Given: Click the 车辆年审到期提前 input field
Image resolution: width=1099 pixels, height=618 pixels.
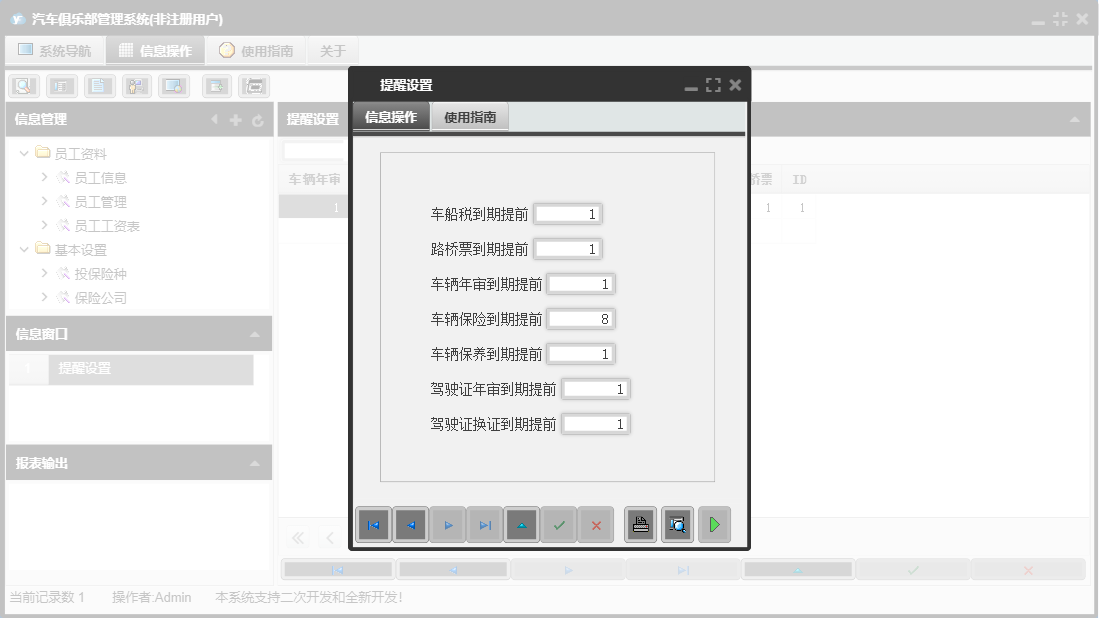Looking at the screenshot, I should [581, 284].
